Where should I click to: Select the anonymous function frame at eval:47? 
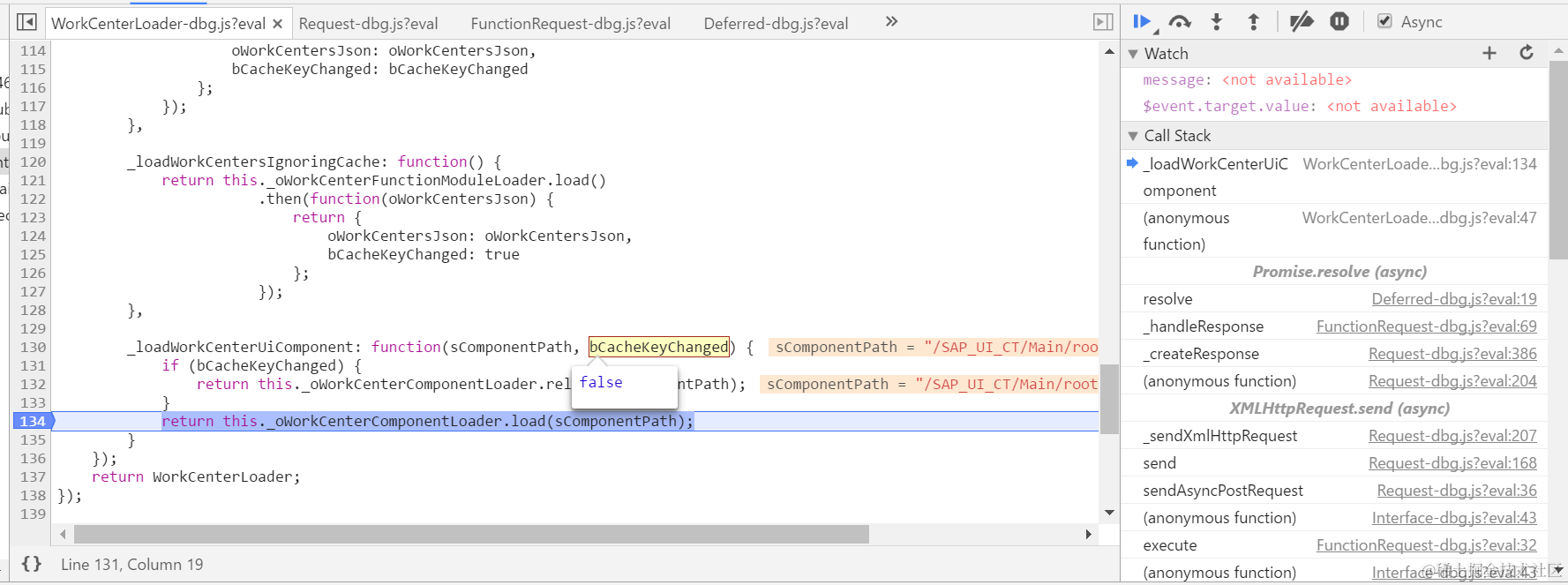click(x=1334, y=231)
